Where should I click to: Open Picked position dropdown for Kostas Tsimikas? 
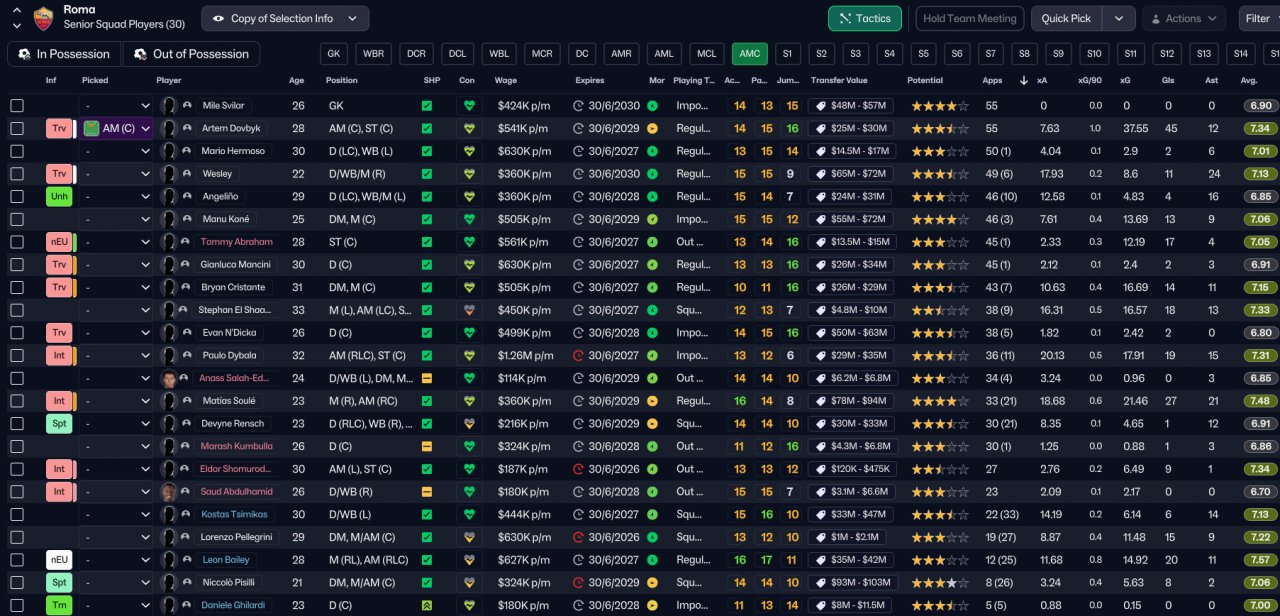click(x=117, y=514)
